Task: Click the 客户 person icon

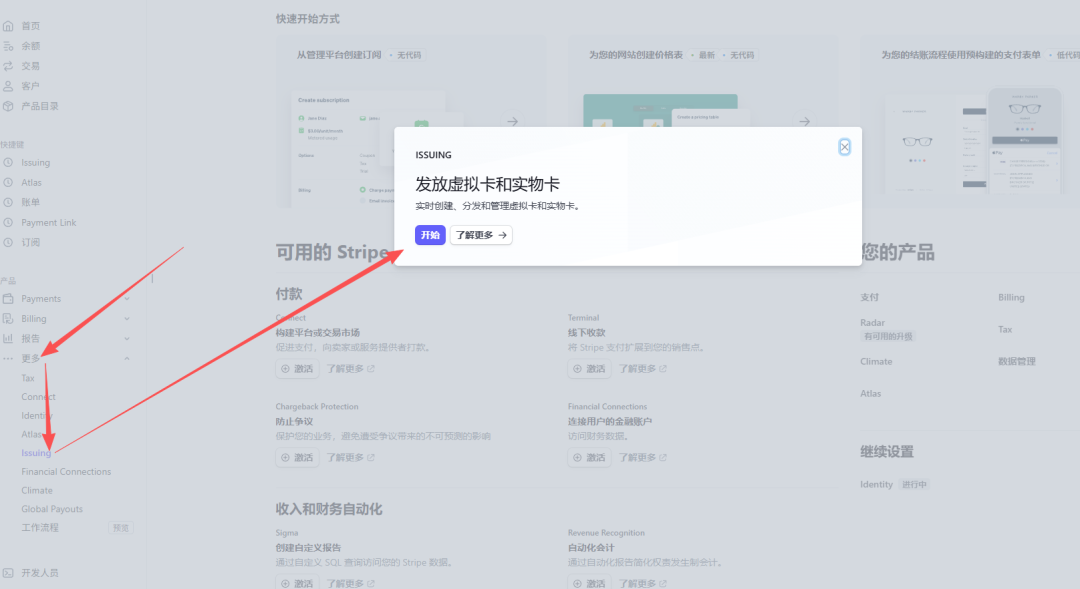Action: coord(8,86)
